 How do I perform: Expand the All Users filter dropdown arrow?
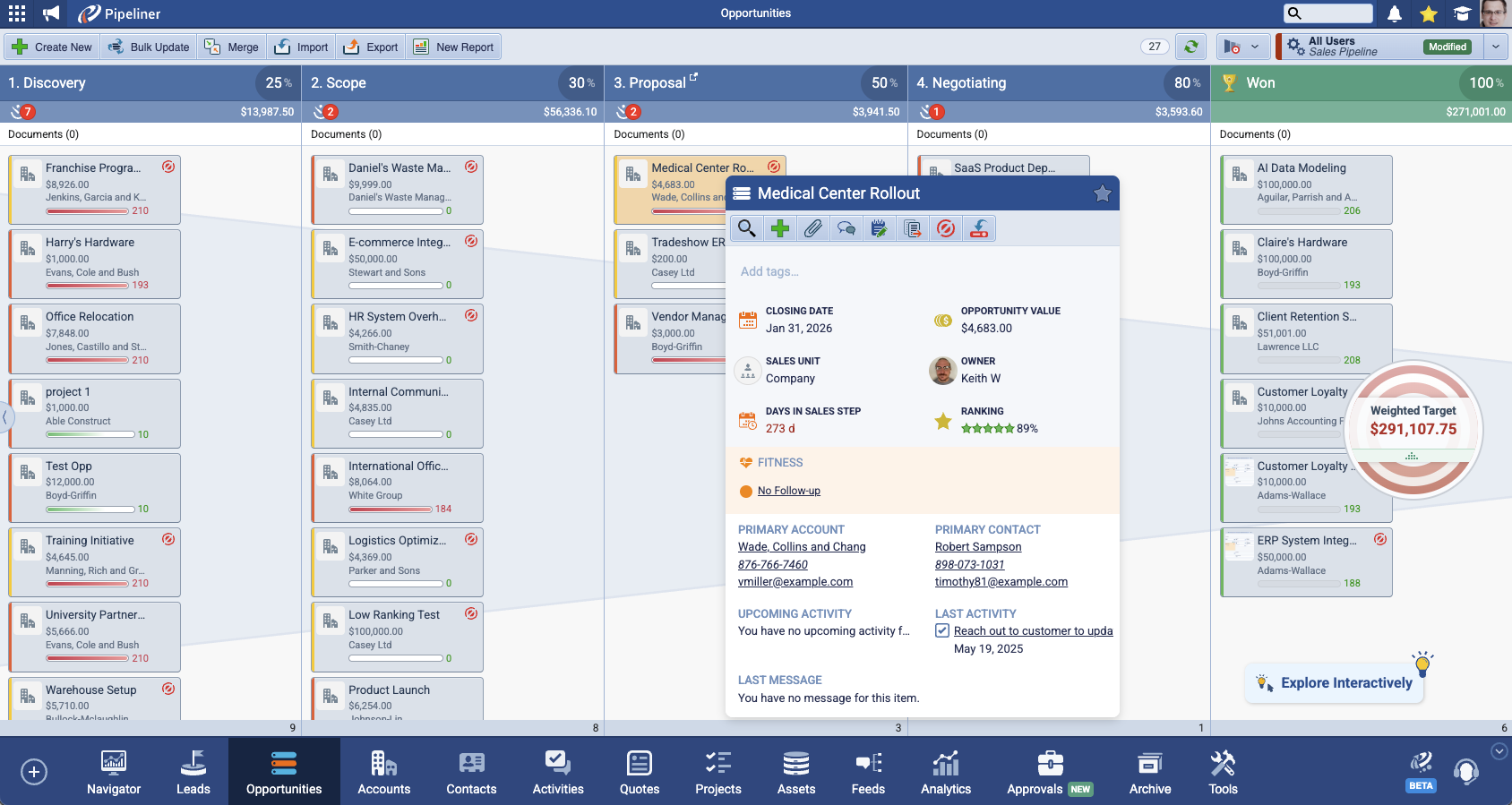coord(1495,47)
